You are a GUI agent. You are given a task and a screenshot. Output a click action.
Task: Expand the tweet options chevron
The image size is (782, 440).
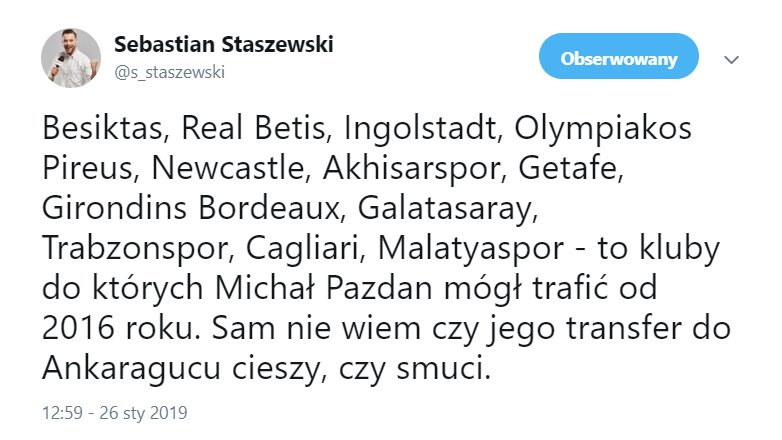731,60
